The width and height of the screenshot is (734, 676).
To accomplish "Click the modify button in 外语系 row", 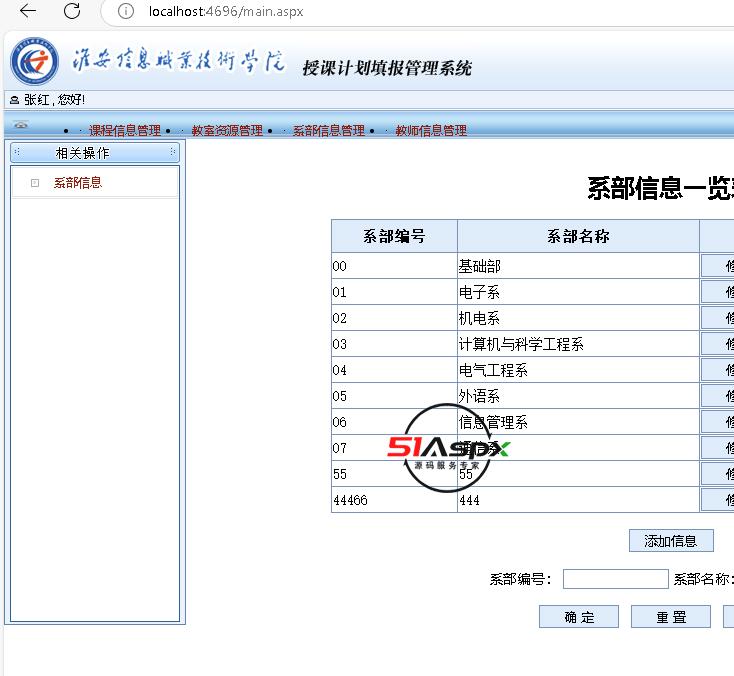I will (x=718, y=396).
